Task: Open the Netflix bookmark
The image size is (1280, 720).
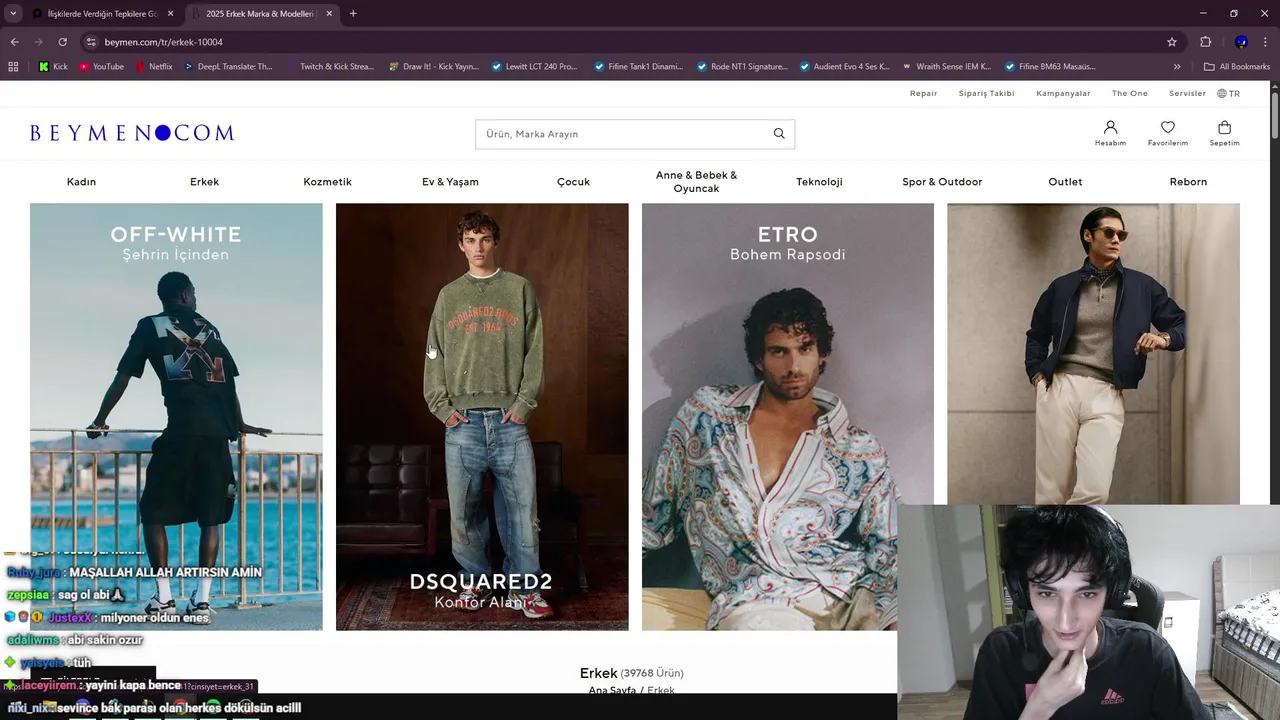Action: pyautogui.click(x=153, y=67)
